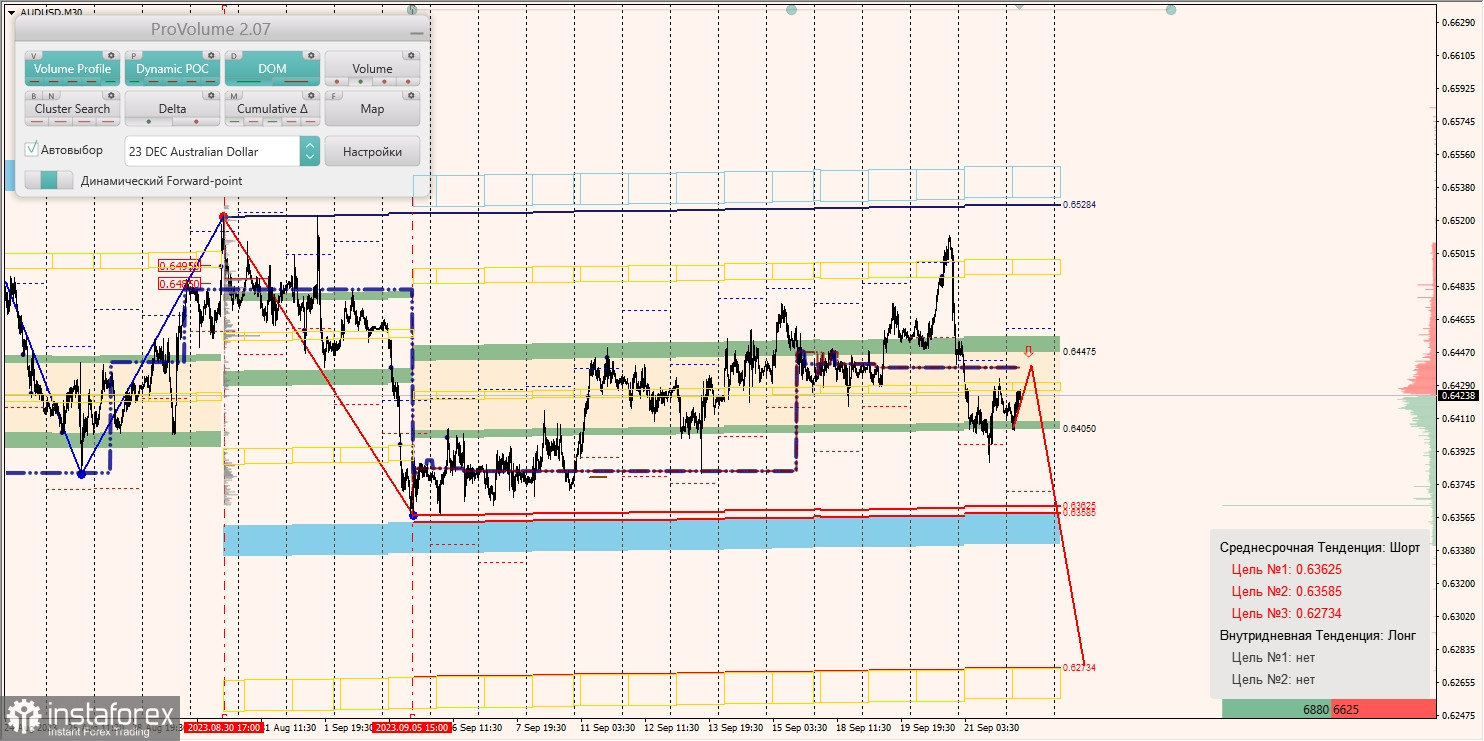Toggle the Cluster Search module
This screenshot has height=741, width=1484.
click(72, 109)
